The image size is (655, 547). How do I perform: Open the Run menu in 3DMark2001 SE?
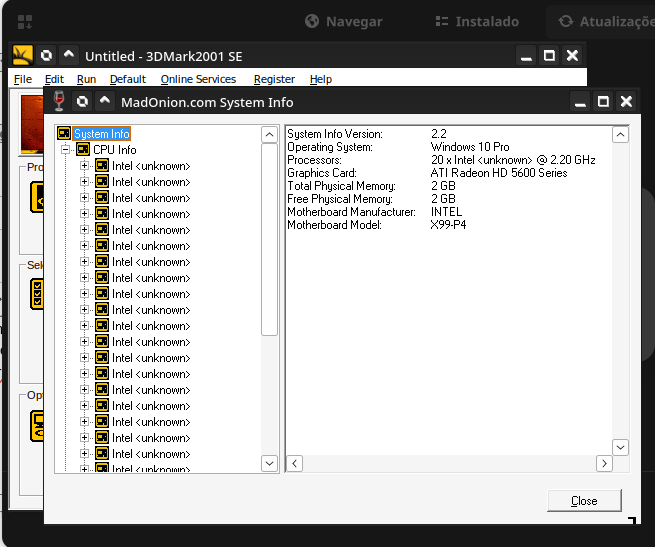(x=86, y=79)
